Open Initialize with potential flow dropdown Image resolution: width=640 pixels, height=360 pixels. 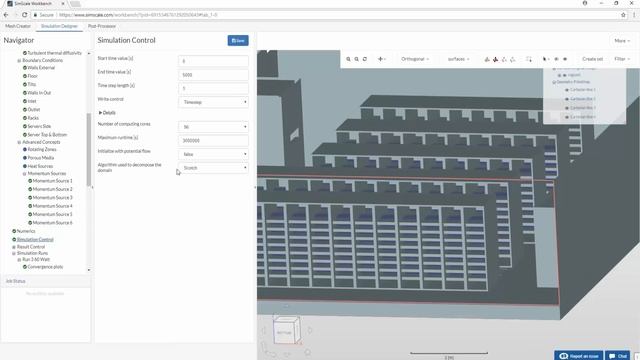(213, 154)
